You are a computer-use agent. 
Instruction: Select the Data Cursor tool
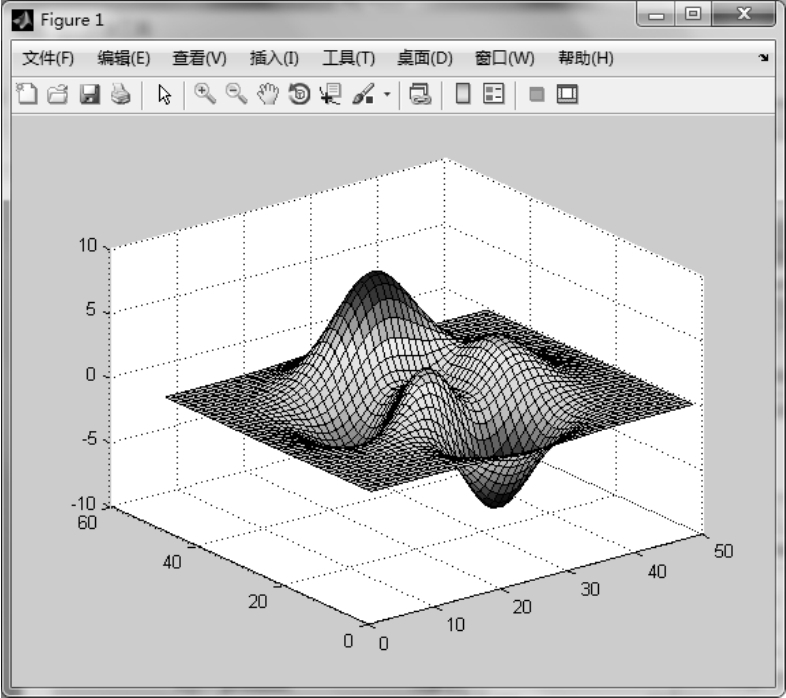330,95
